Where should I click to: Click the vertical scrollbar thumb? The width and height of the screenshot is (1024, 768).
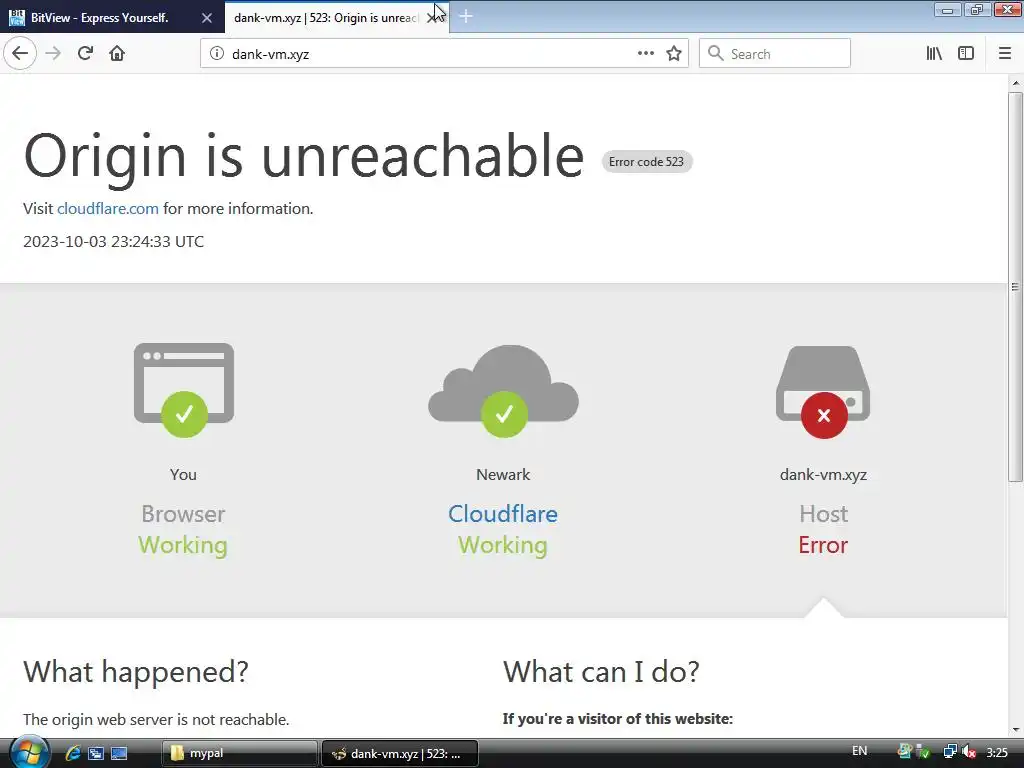point(1015,287)
